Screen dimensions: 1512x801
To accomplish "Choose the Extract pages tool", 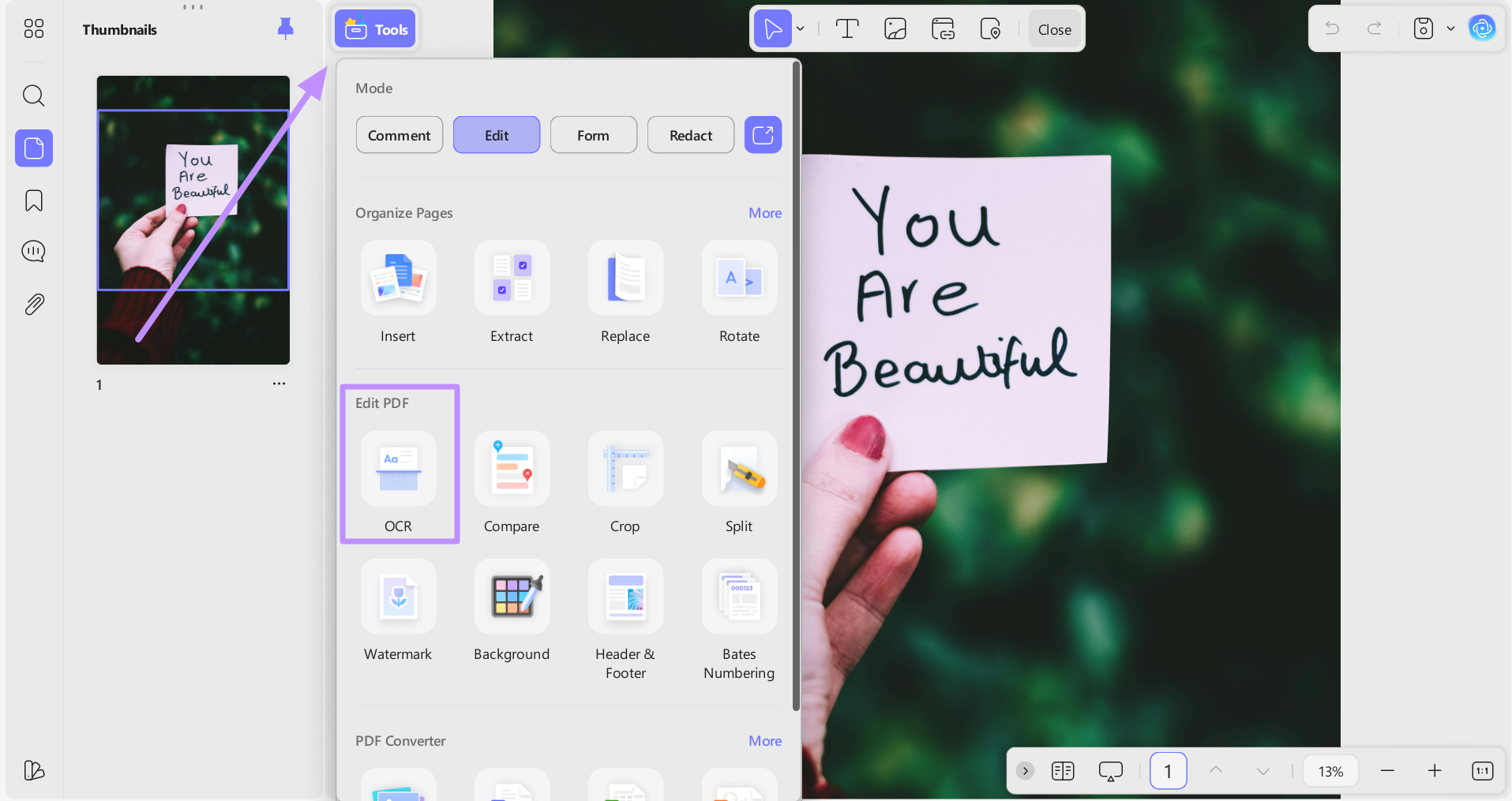I will [512, 293].
